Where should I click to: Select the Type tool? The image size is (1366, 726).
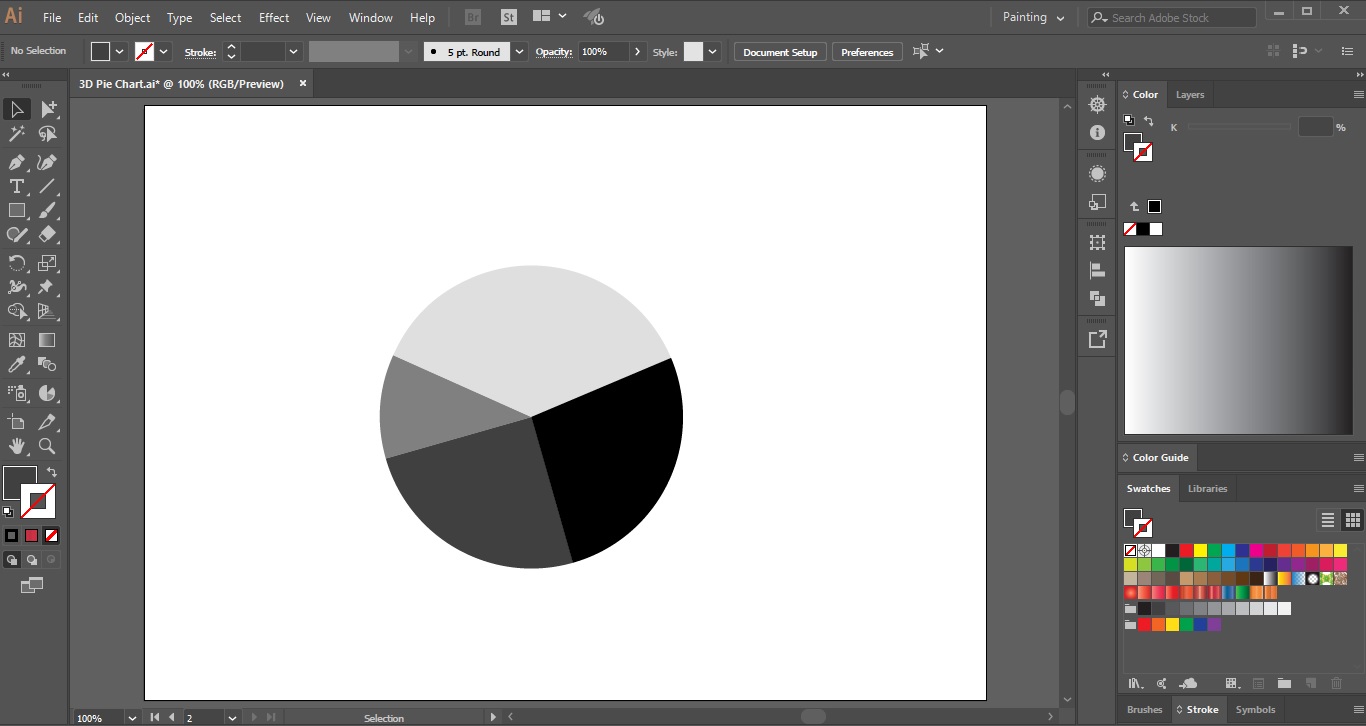(x=17, y=186)
